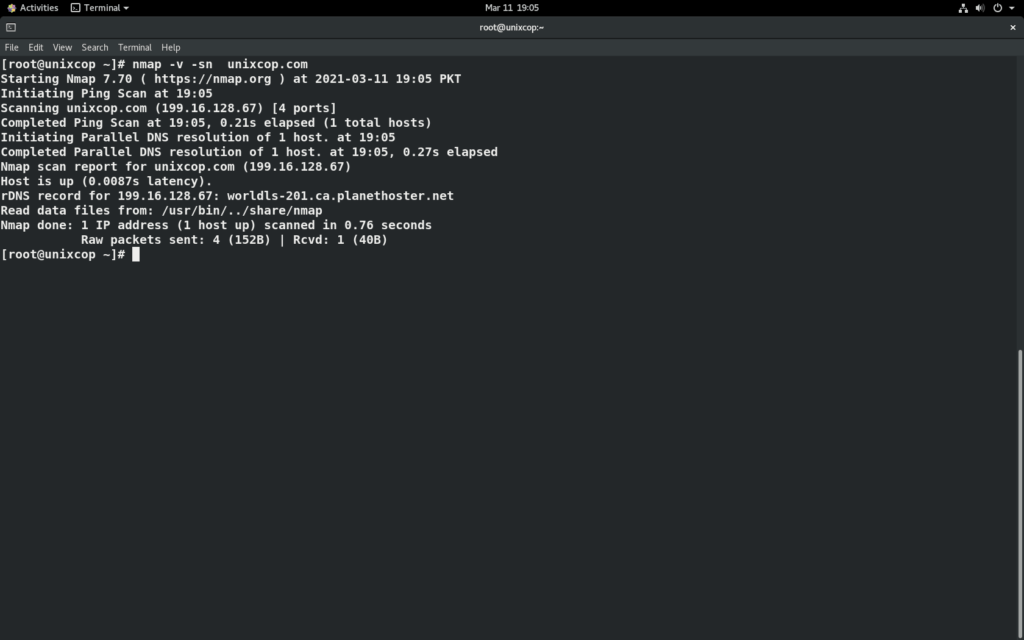The height and width of the screenshot is (640, 1024).
Task: Open the clock and calendar showing Mar 11 19:05
Action: (511, 8)
